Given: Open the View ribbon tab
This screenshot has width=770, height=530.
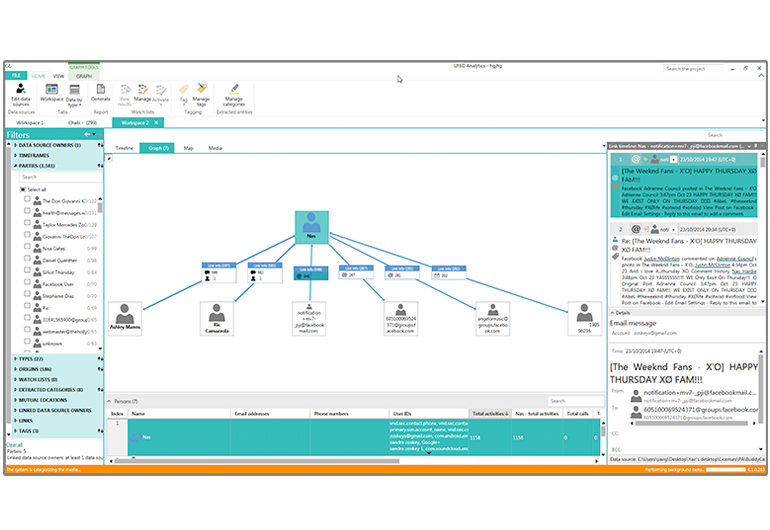Looking at the screenshot, I should (x=58, y=76).
